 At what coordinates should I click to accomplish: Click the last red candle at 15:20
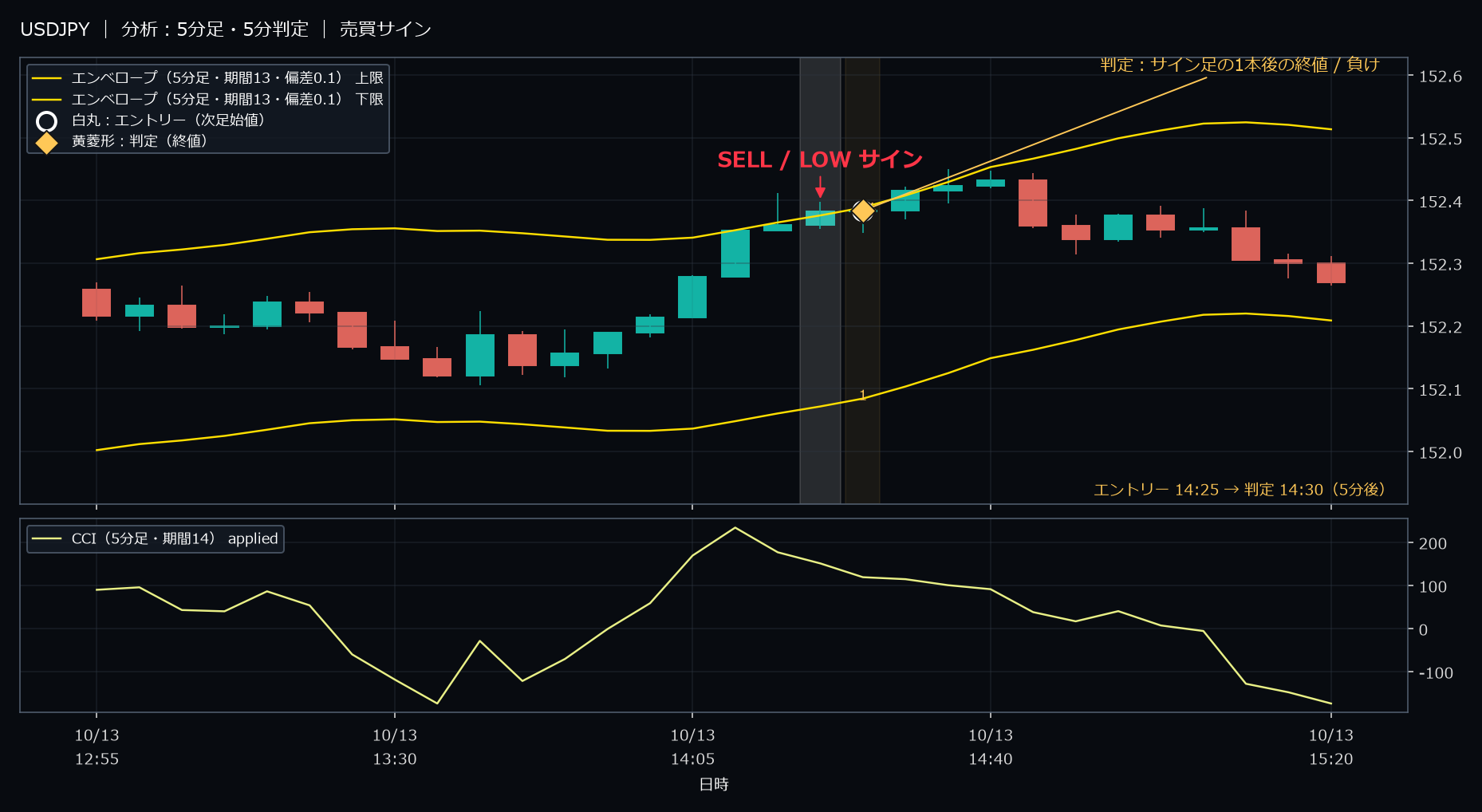click(1331, 273)
